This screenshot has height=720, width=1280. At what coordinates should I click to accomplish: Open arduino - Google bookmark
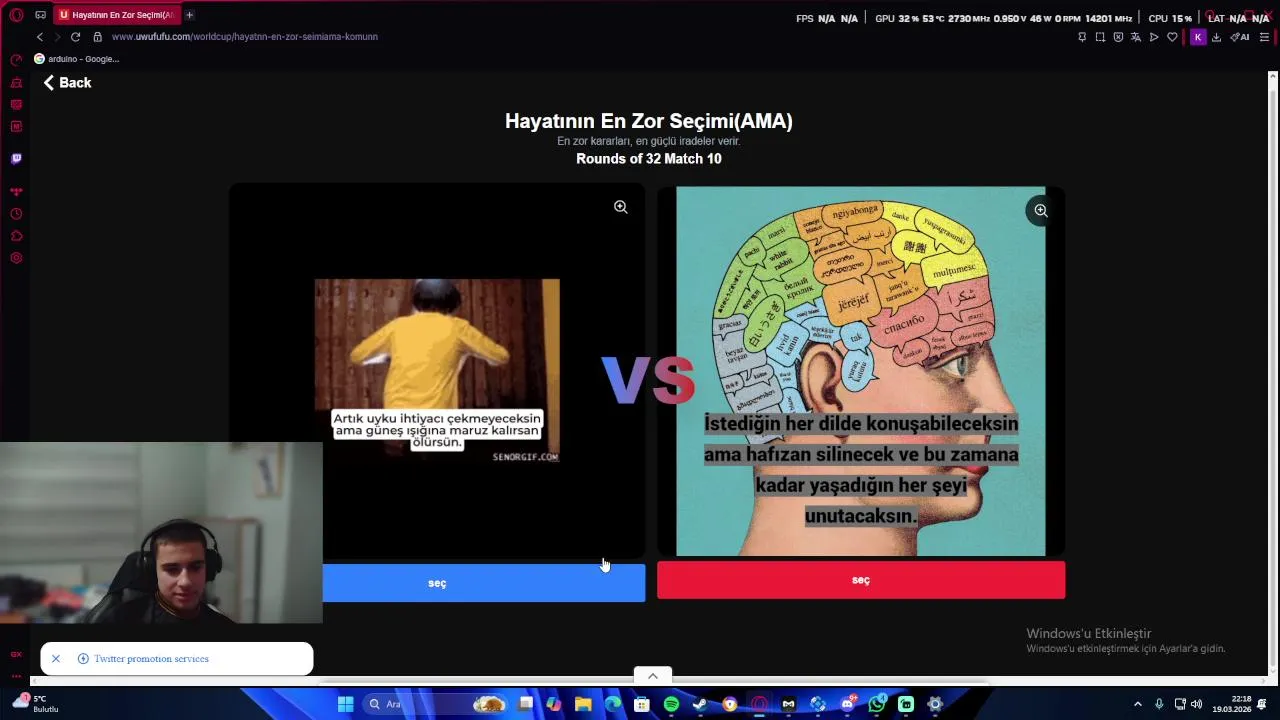[x=76, y=59]
